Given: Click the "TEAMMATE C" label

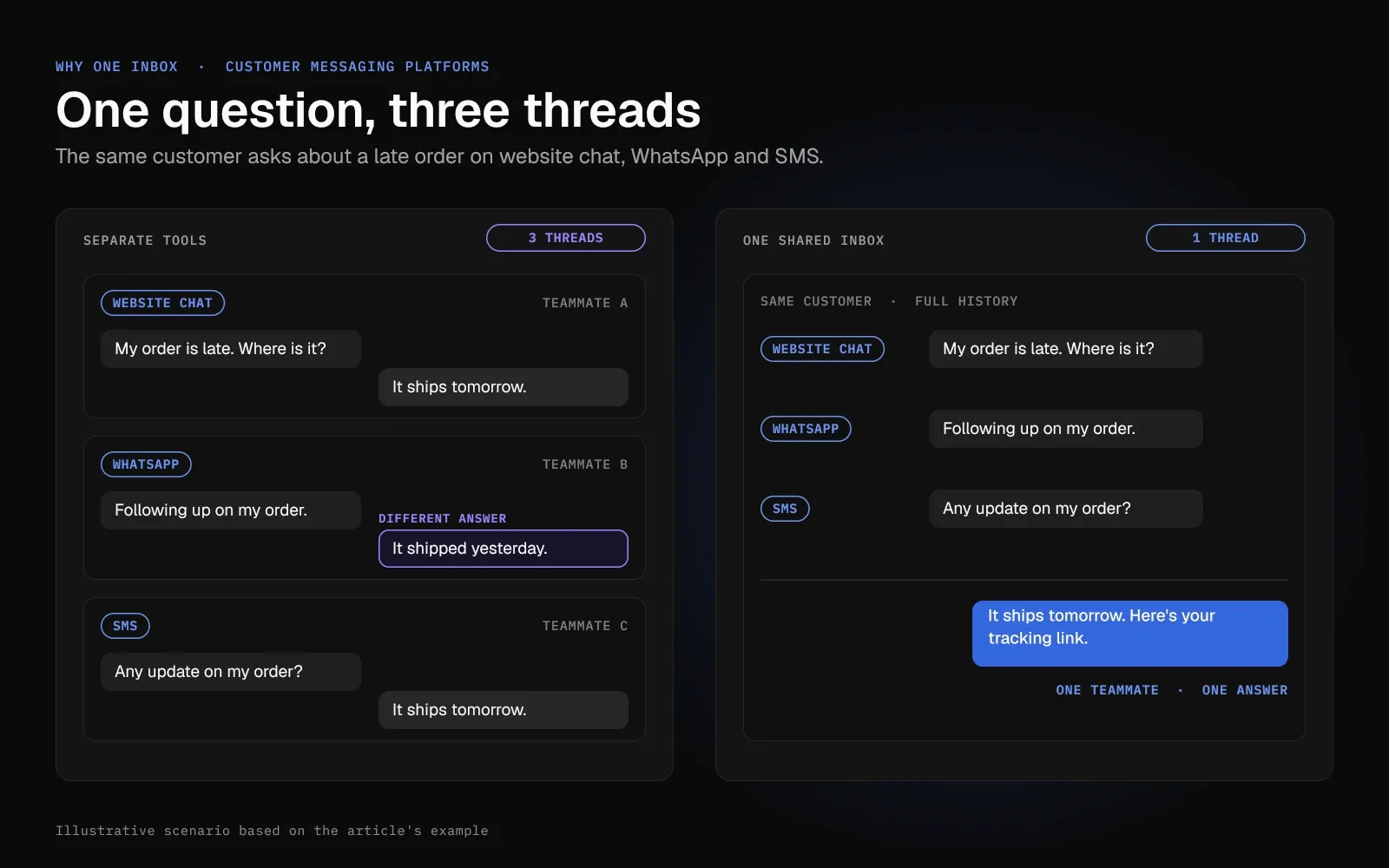Looking at the screenshot, I should point(585,626).
